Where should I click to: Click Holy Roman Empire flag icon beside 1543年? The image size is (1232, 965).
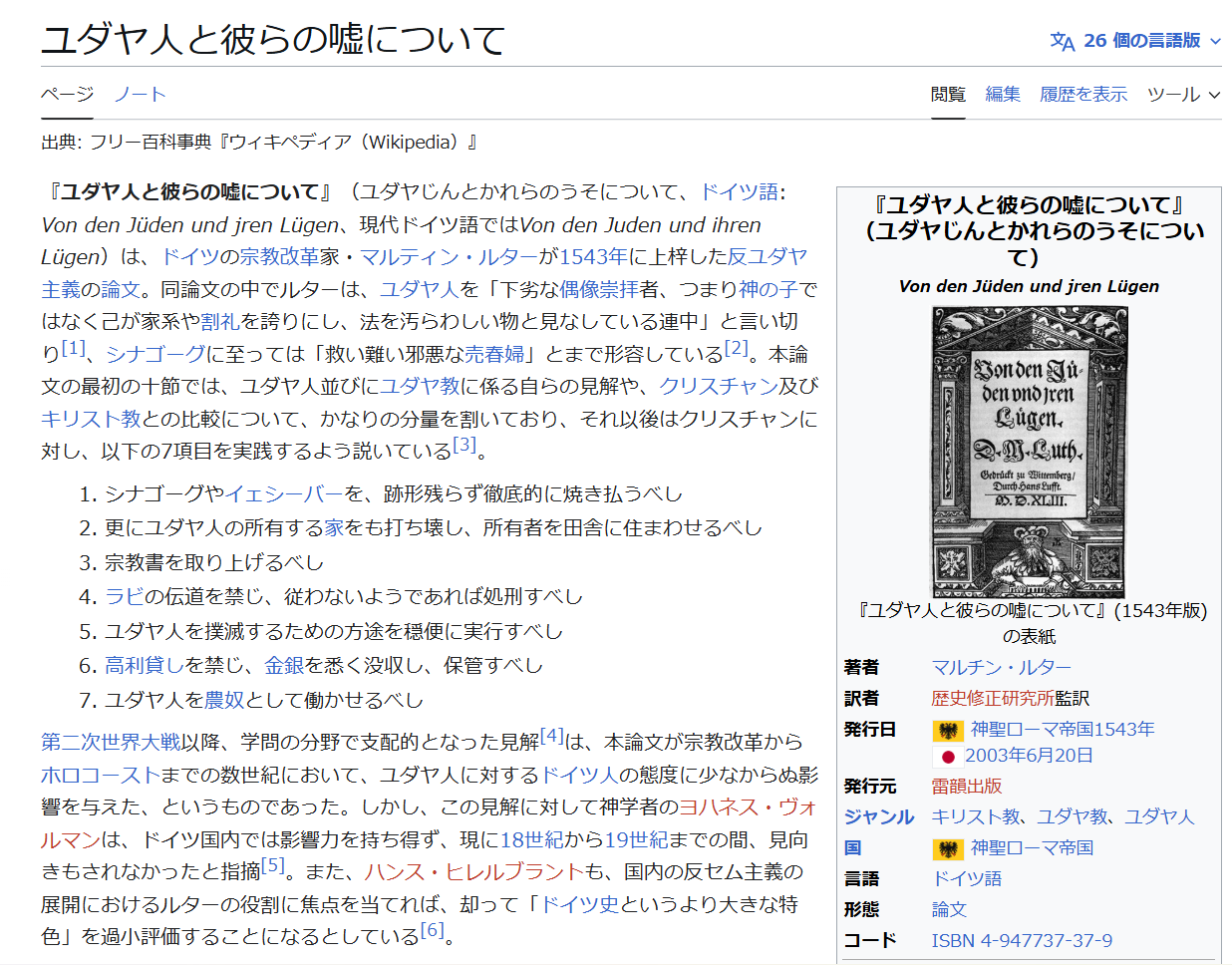[x=947, y=731]
